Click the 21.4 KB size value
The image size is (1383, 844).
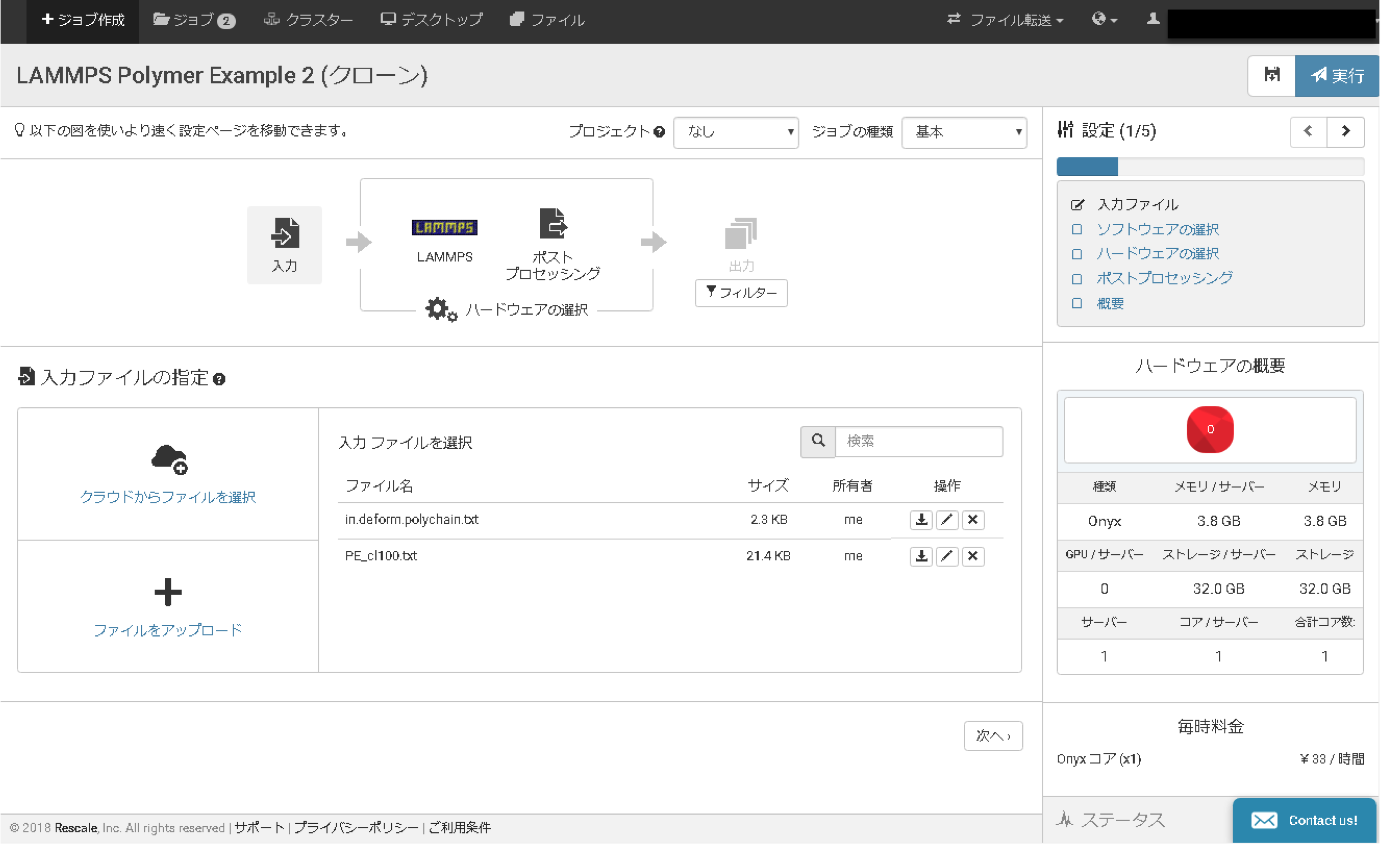pyautogui.click(x=768, y=556)
